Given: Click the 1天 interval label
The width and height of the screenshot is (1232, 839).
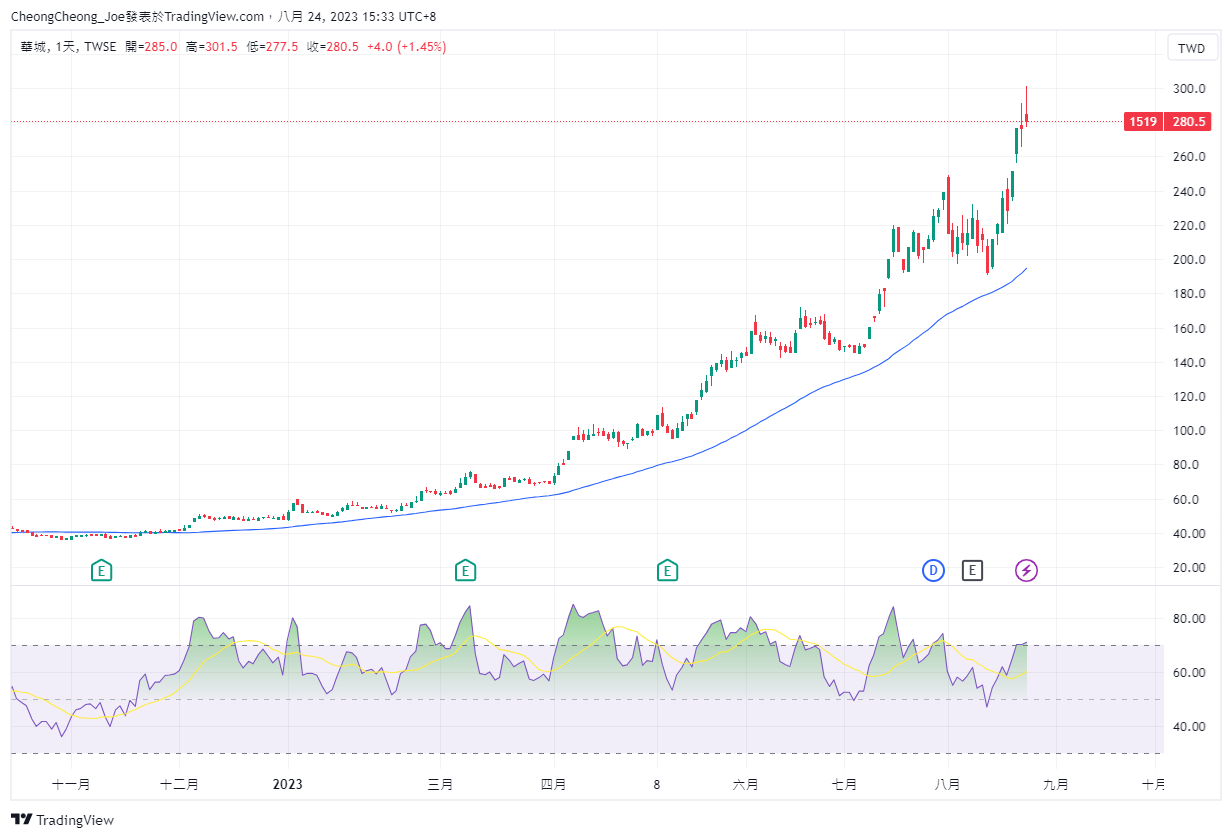Looking at the screenshot, I should (x=66, y=47).
